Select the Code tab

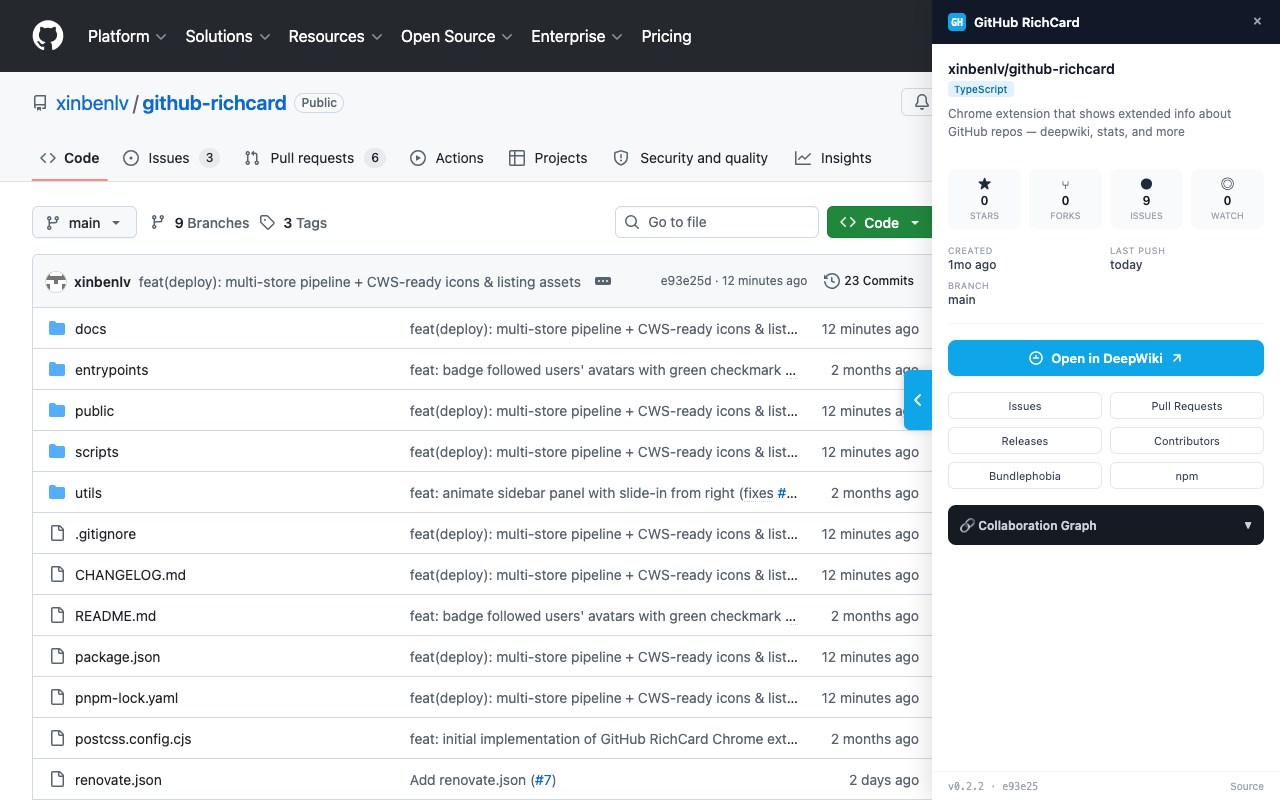(x=70, y=158)
